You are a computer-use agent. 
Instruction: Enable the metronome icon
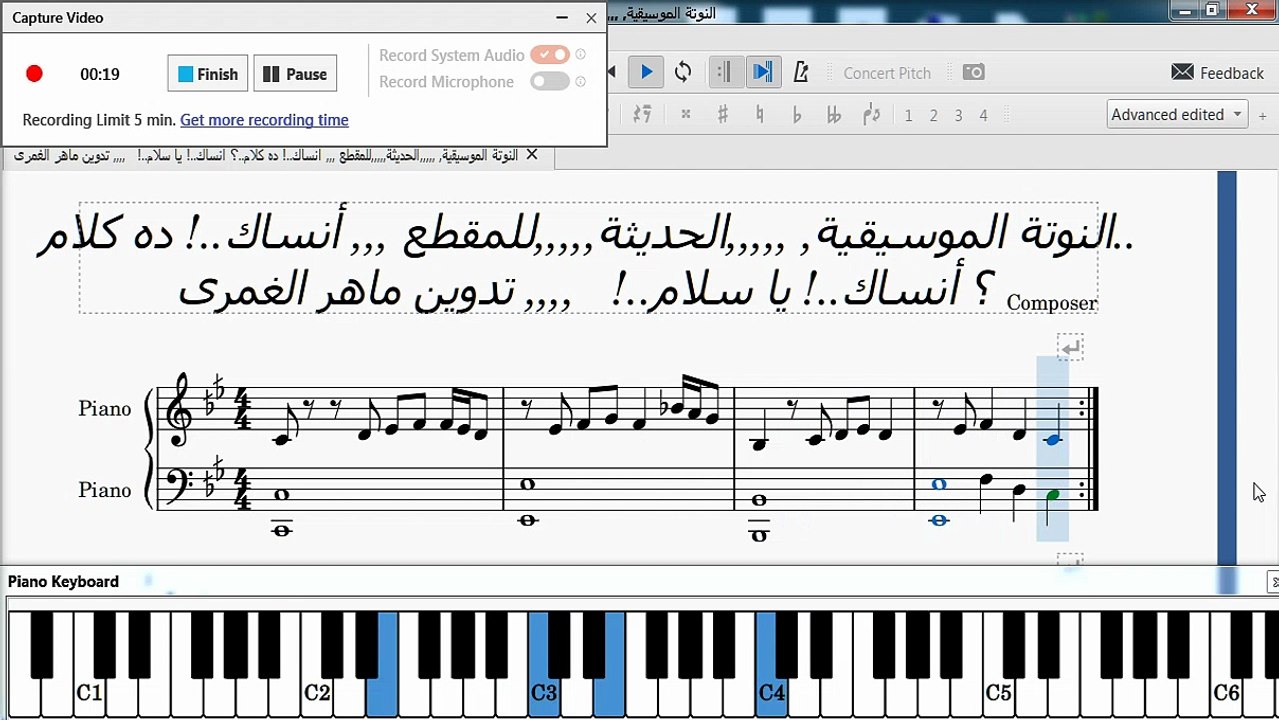pos(800,72)
